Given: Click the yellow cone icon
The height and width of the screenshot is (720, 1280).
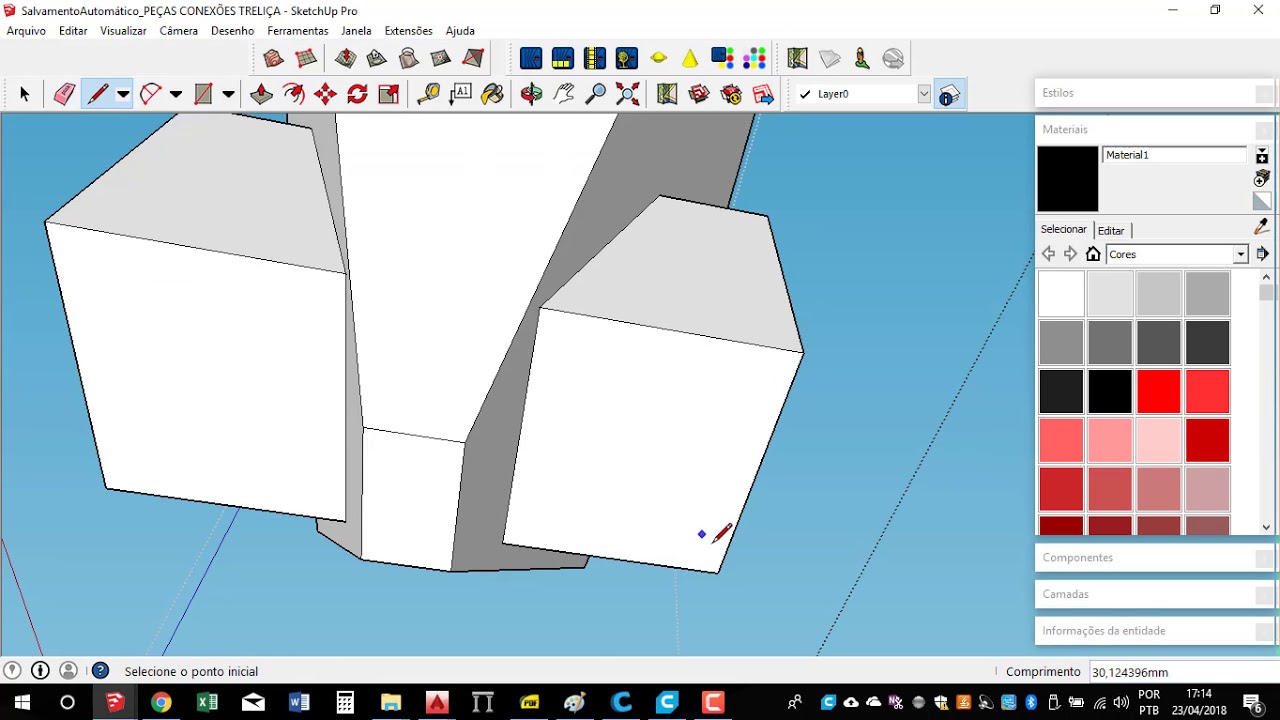Looking at the screenshot, I should tap(690, 58).
